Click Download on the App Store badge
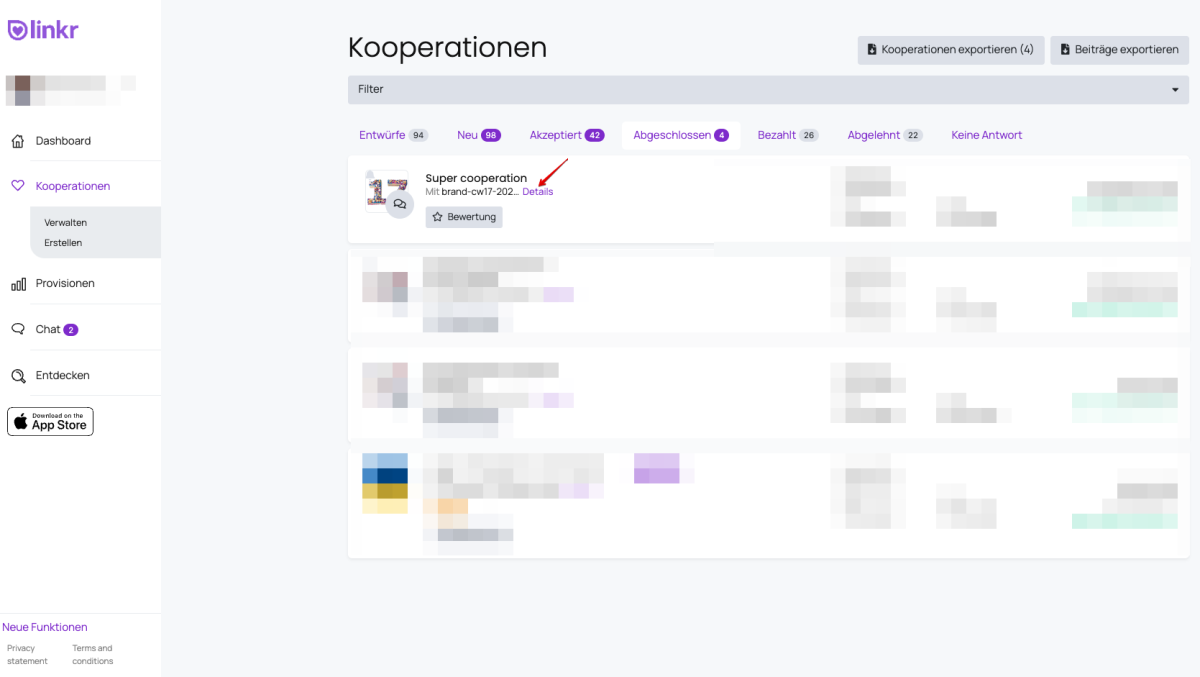Viewport: 1200px width, 677px height. point(50,422)
